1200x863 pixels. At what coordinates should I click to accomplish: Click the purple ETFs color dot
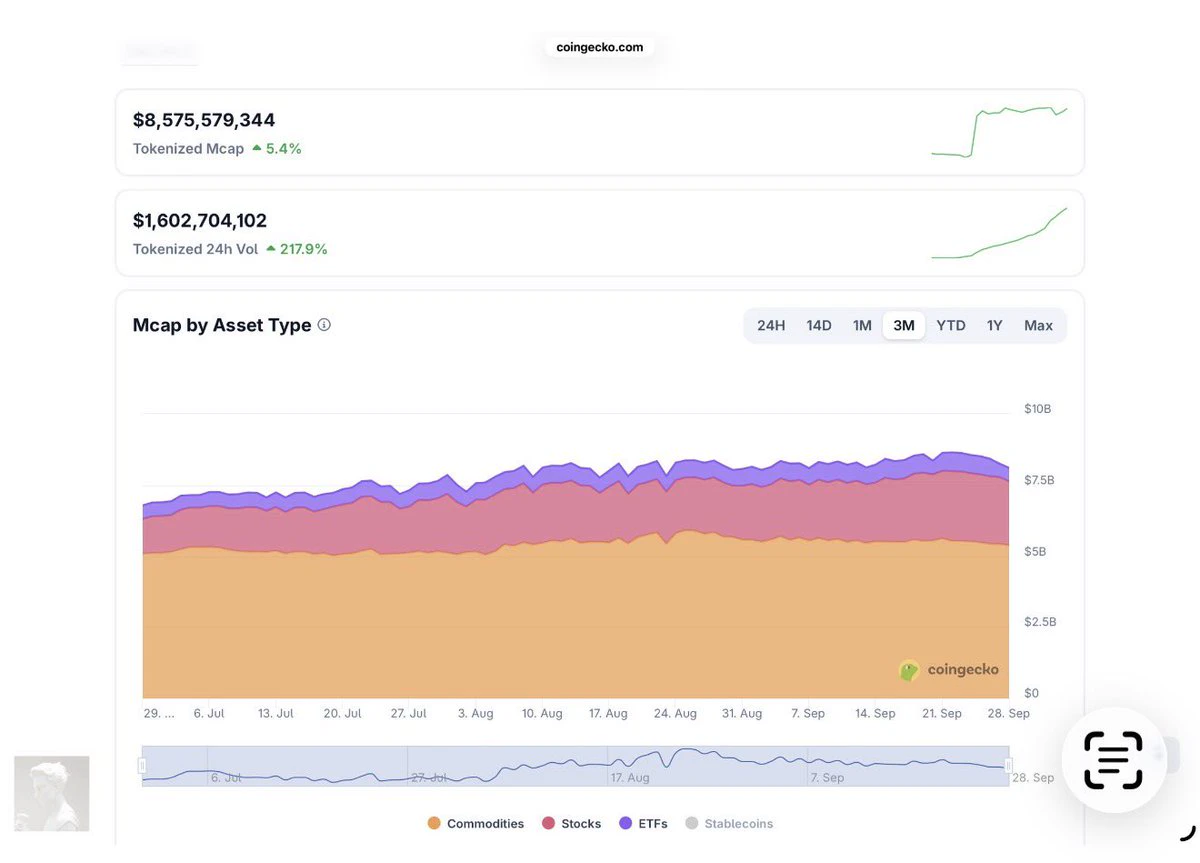click(x=626, y=824)
